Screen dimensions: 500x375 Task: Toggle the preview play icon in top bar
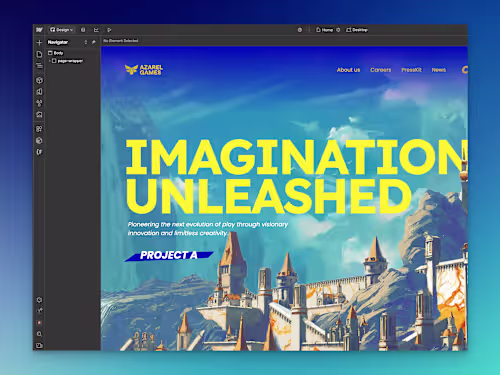tap(109, 30)
